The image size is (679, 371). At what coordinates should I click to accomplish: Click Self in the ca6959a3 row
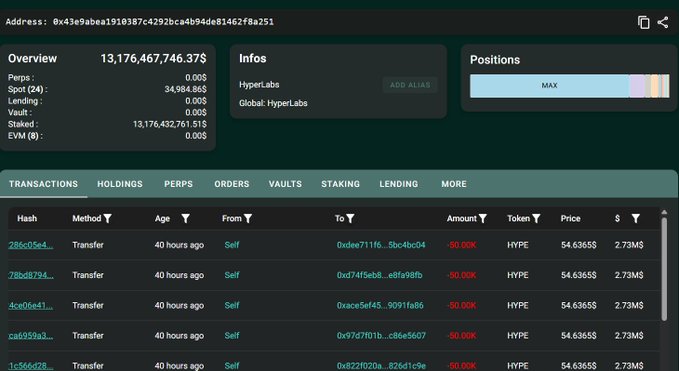point(232,336)
